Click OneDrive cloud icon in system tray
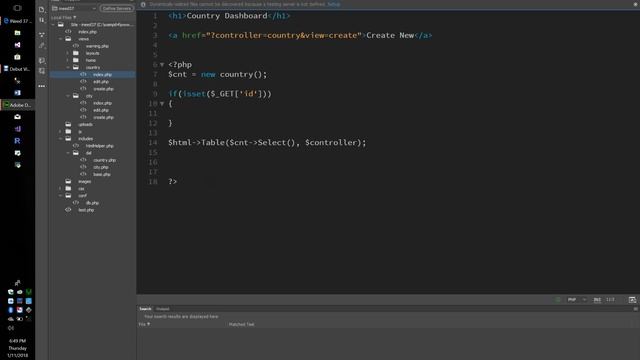This screenshot has width=640, height=360. pyautogui.click(x=11, y=319)
